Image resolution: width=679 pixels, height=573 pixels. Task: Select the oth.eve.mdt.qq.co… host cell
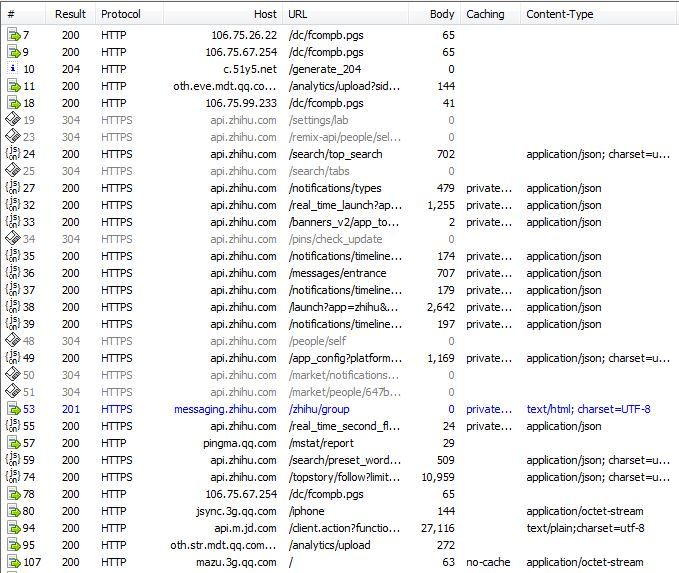click(x=224, y=86)
